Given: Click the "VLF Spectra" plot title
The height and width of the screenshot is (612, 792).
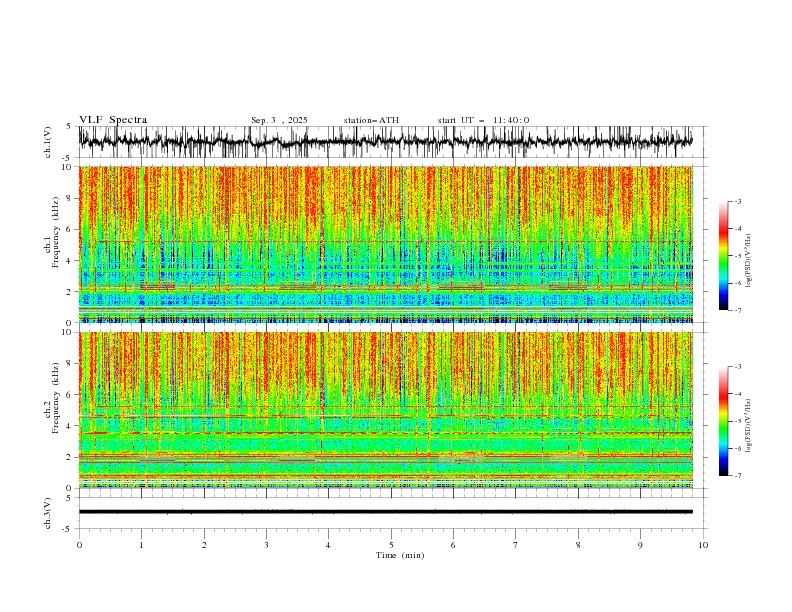Looking at the screenshot, I should (x=113, y=120).
